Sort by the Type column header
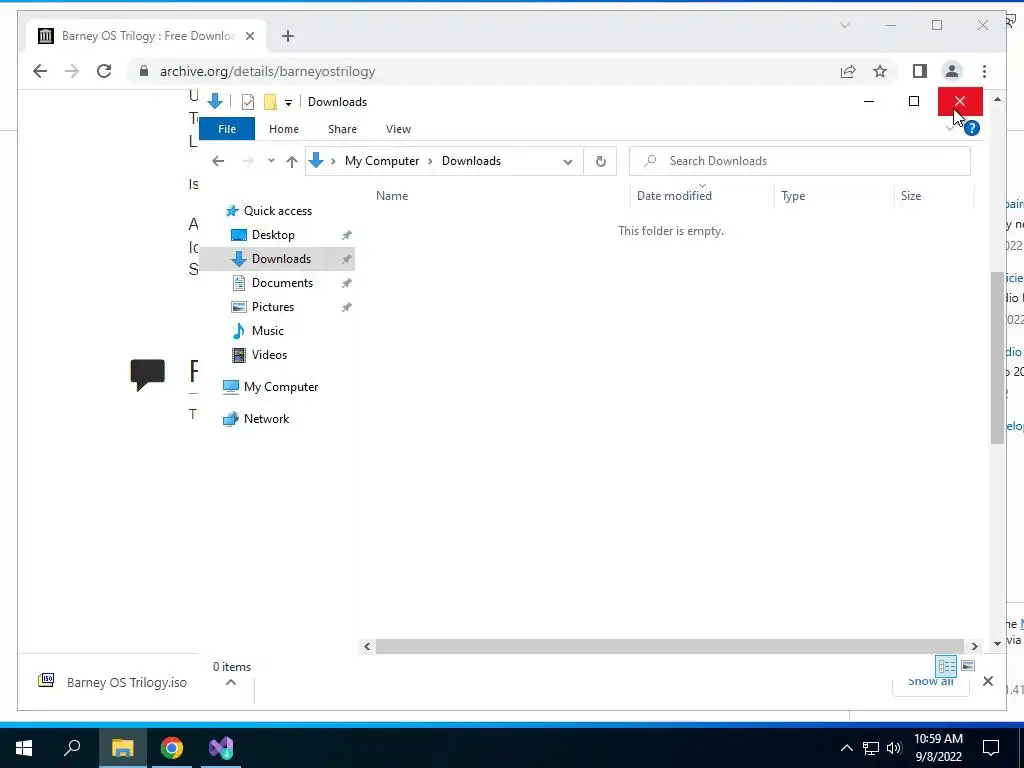 (793, 196)
